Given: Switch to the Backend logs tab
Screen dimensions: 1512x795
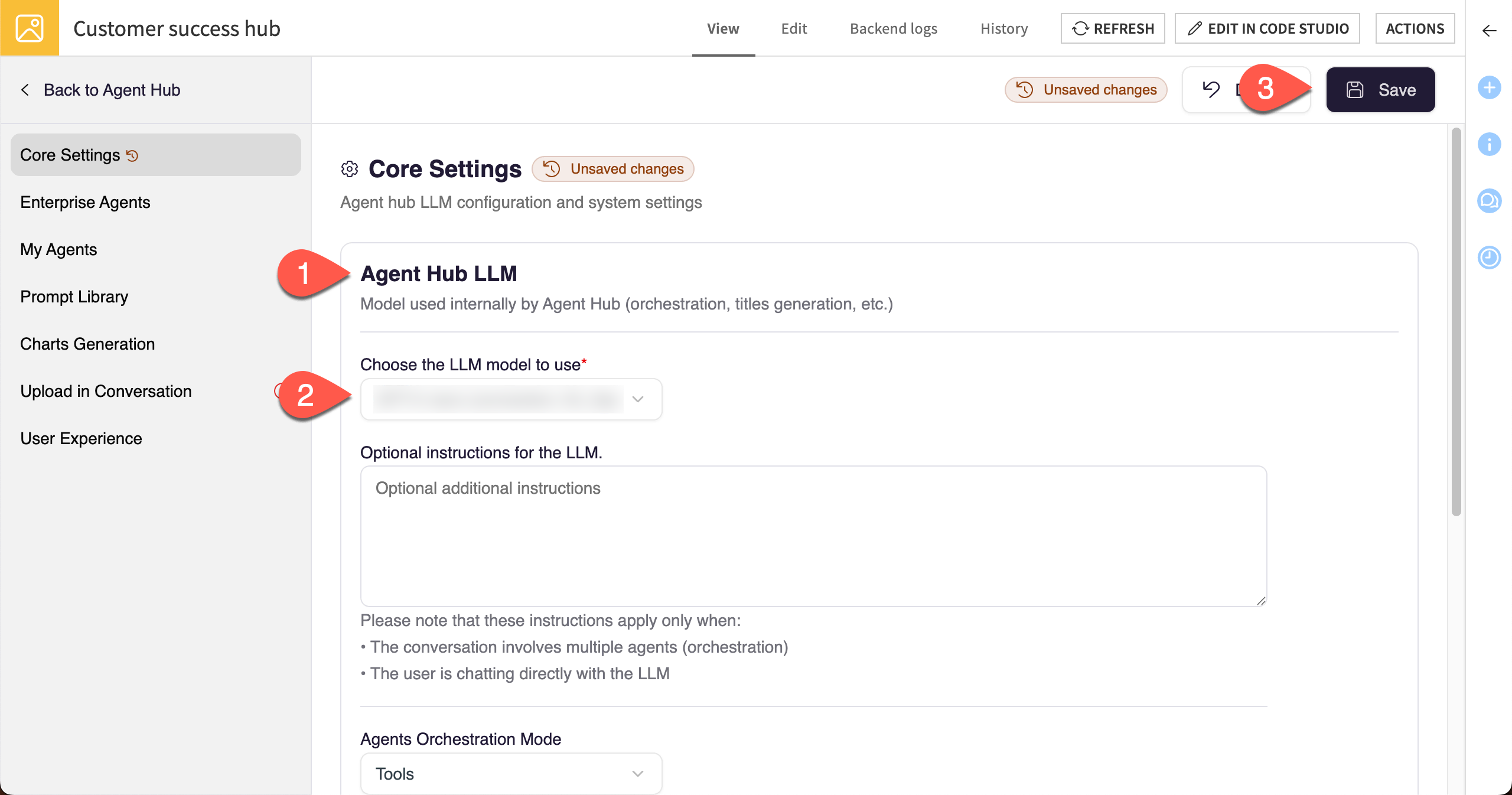Looking at the screenshot, I should click(892, 28).
